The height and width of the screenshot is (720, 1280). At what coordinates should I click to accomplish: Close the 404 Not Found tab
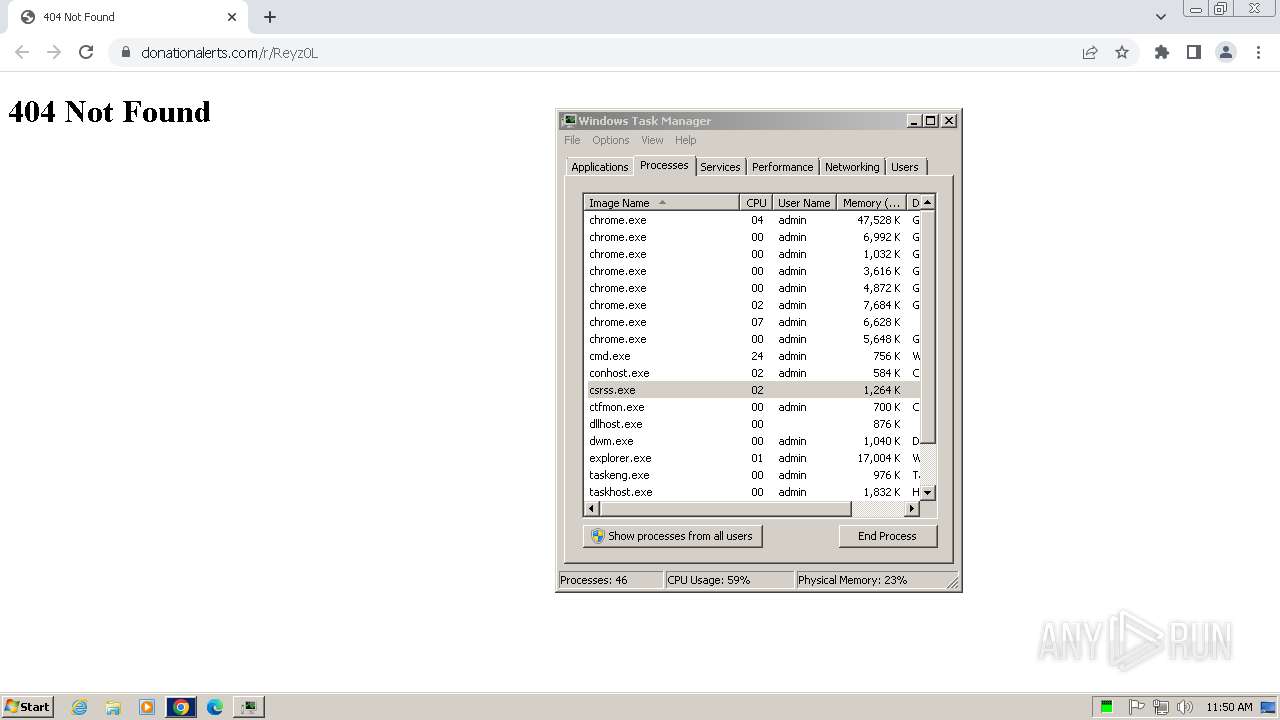click(232, 17)
